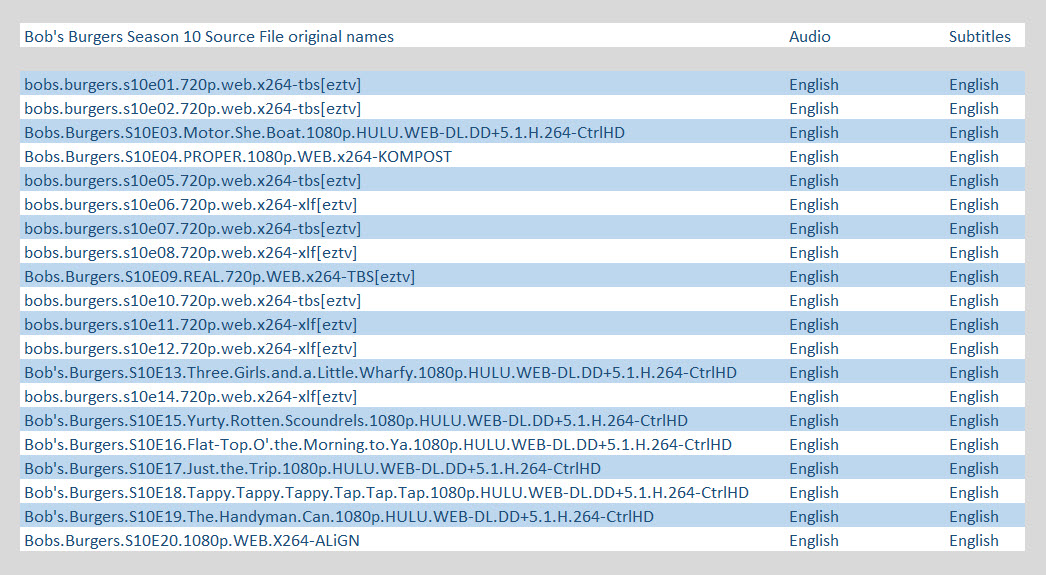Click the Audio English cell for s10e01
1046x575 pixels.
pyautogui.click(x=813, y=85)
